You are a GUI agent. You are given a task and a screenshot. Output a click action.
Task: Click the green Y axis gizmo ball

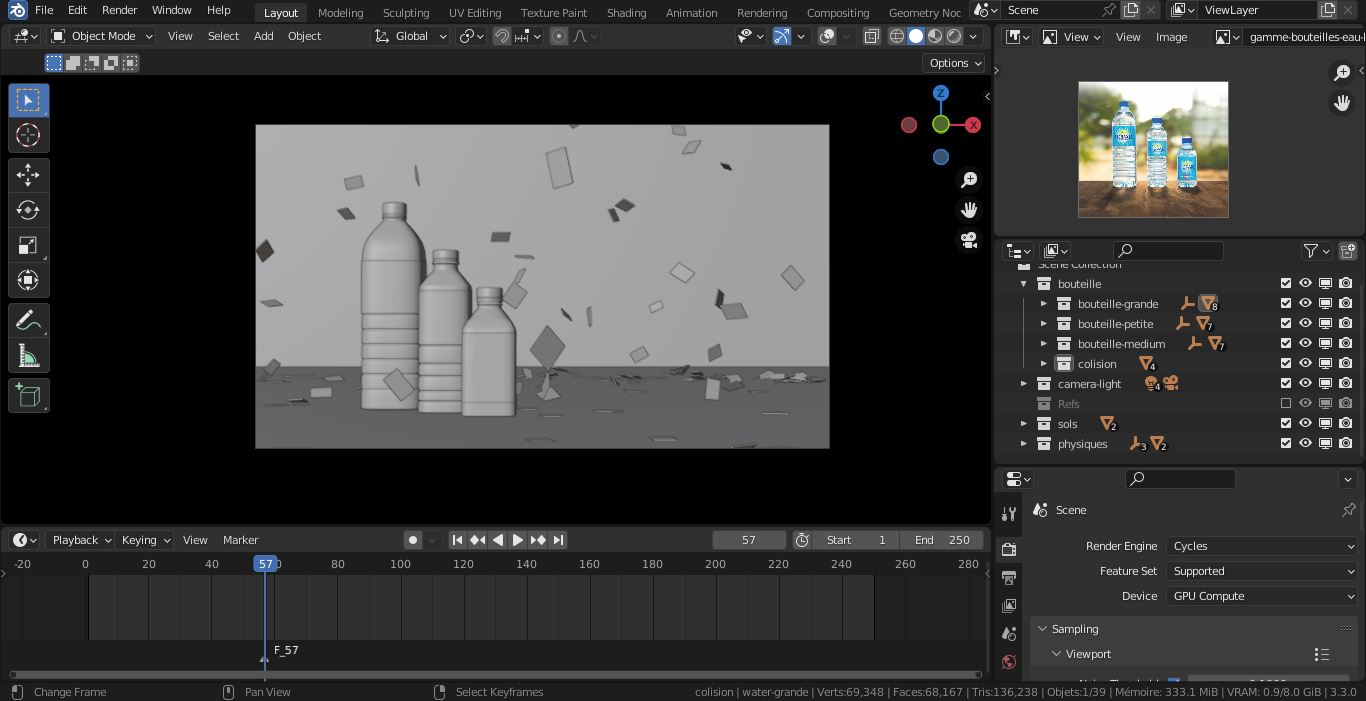pos(940,124)
